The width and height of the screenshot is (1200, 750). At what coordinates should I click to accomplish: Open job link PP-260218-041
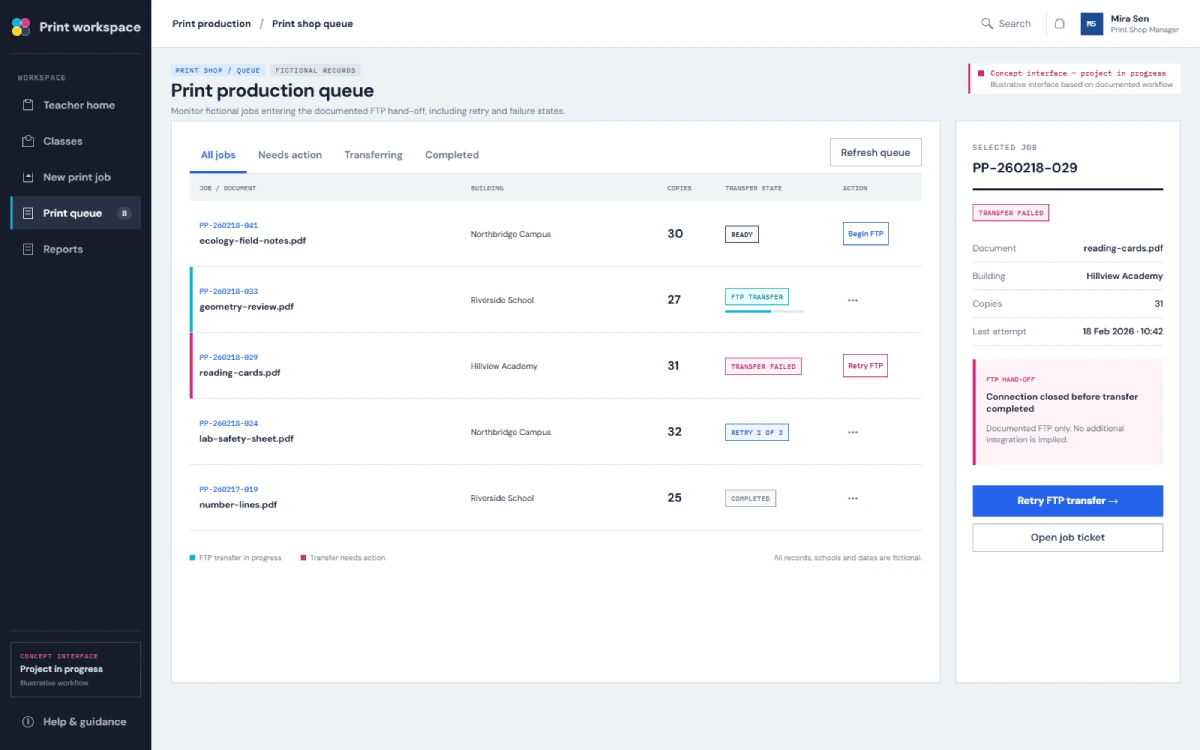point(228,226)
